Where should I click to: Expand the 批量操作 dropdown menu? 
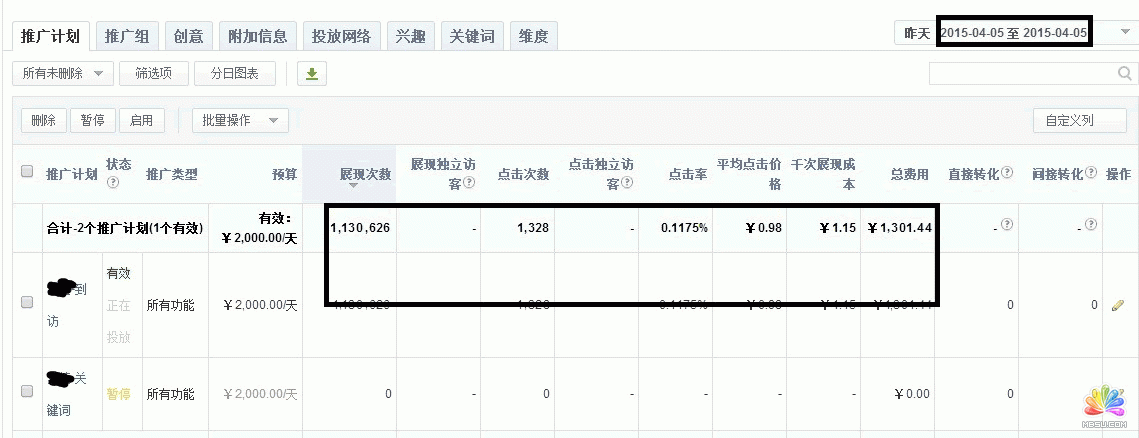tap(240, 121)
